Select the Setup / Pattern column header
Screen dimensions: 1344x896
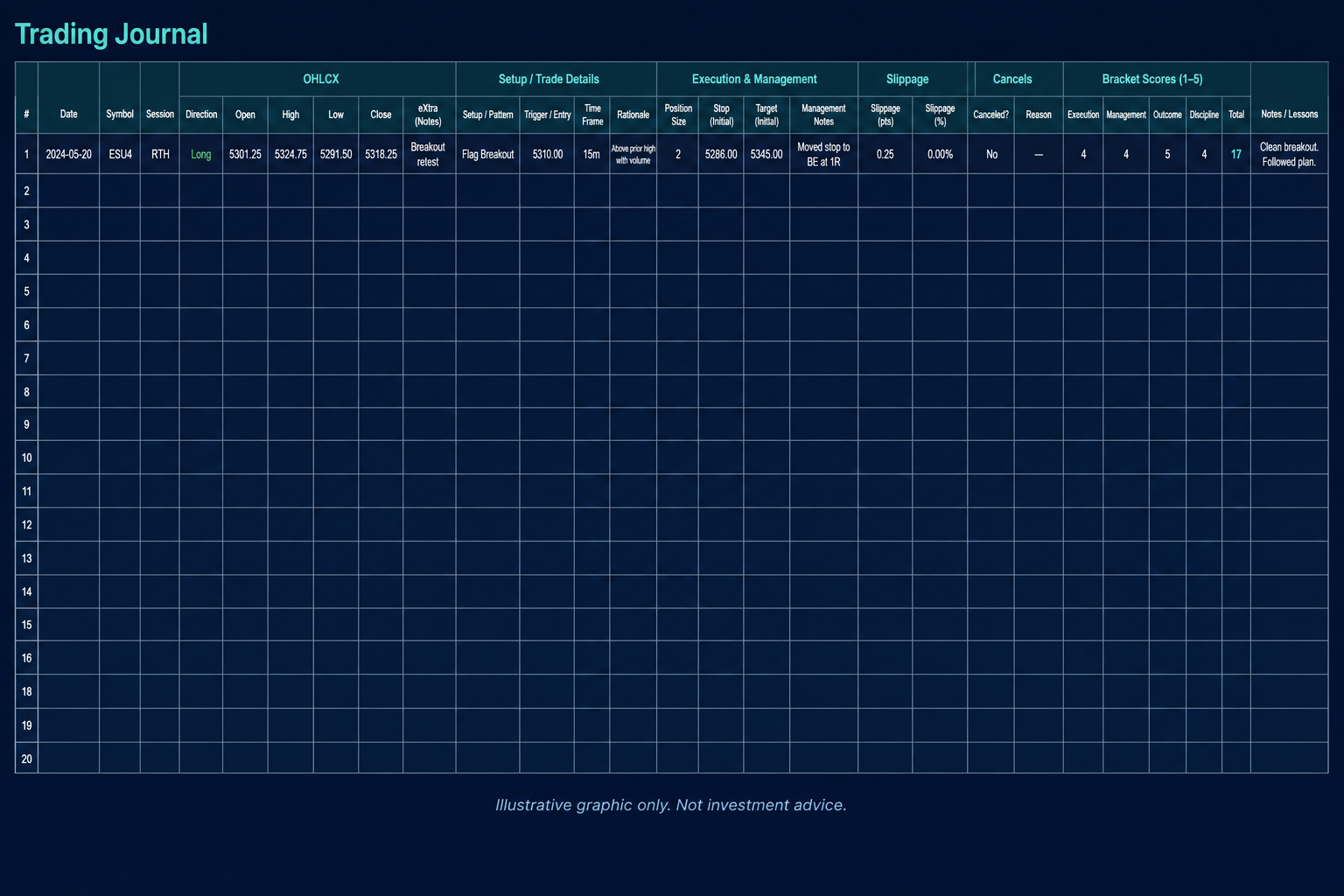(487, 115)
